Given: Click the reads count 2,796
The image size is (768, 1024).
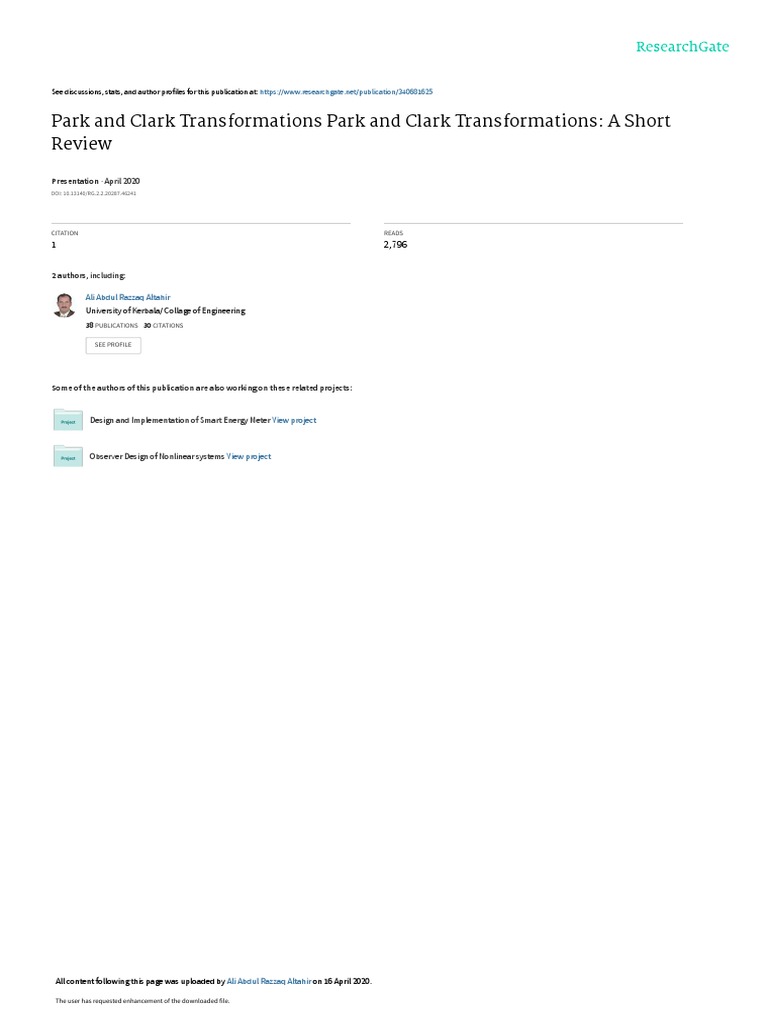Looking at the screenshot, I should point(395,244).
